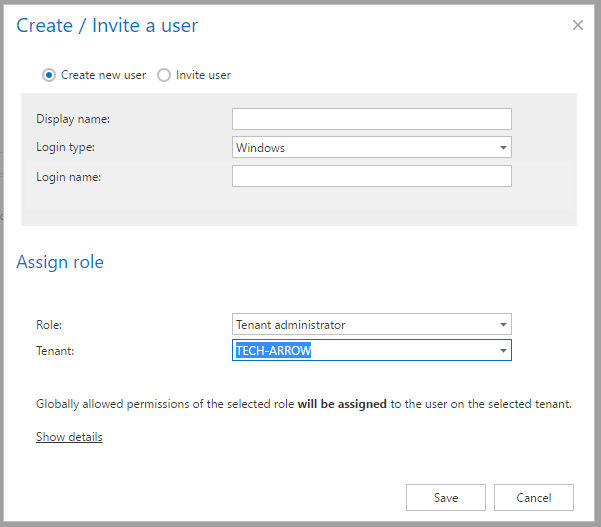Choose the Invite user radio option

tap(164, 75)
